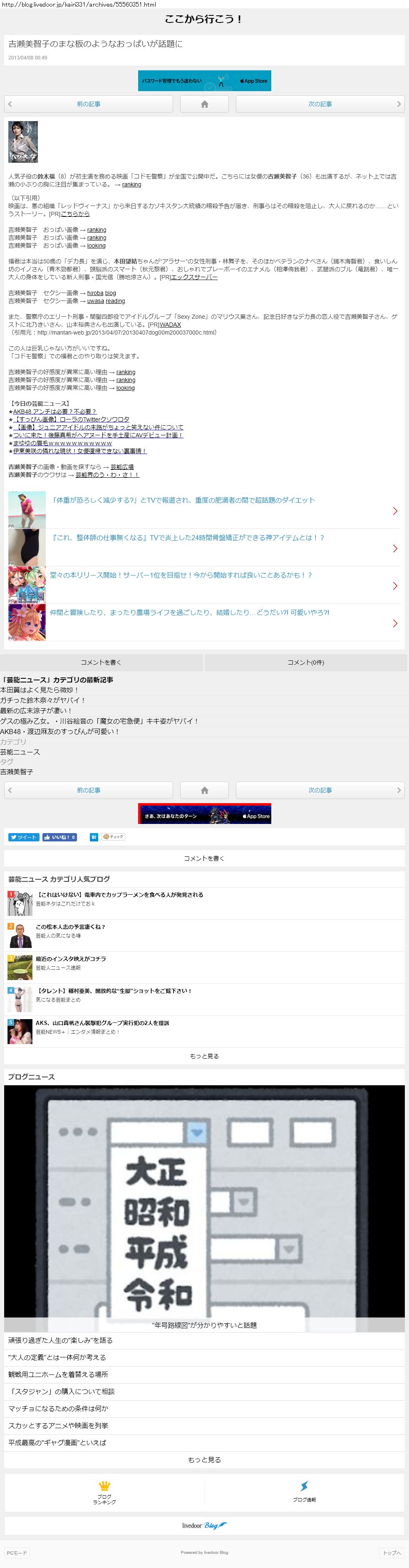Click the article thumbnail photo
The height and width of the screenshot is (1568, 409).
point(23,142)
